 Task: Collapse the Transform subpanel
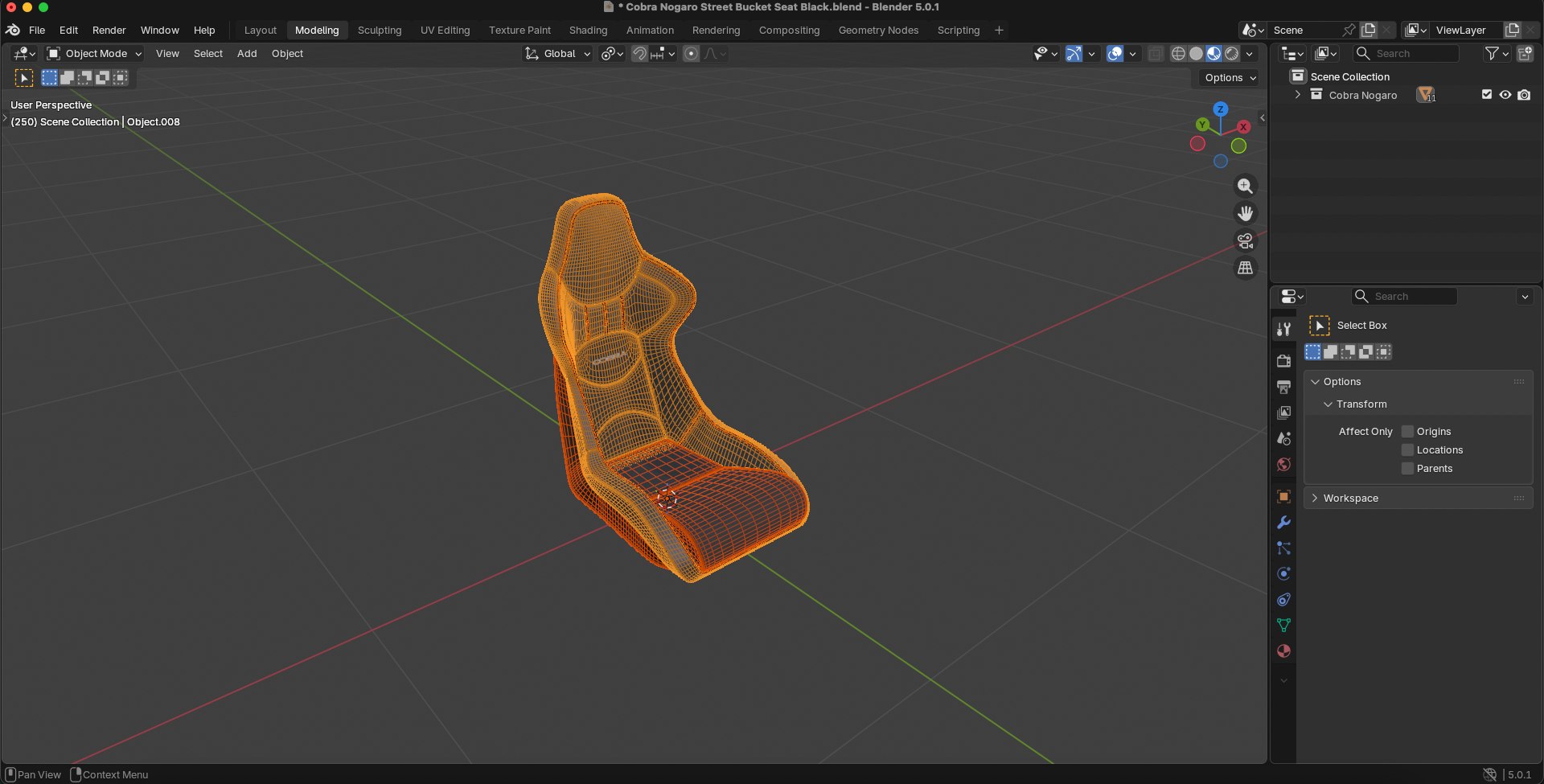tap(1361, 404)
